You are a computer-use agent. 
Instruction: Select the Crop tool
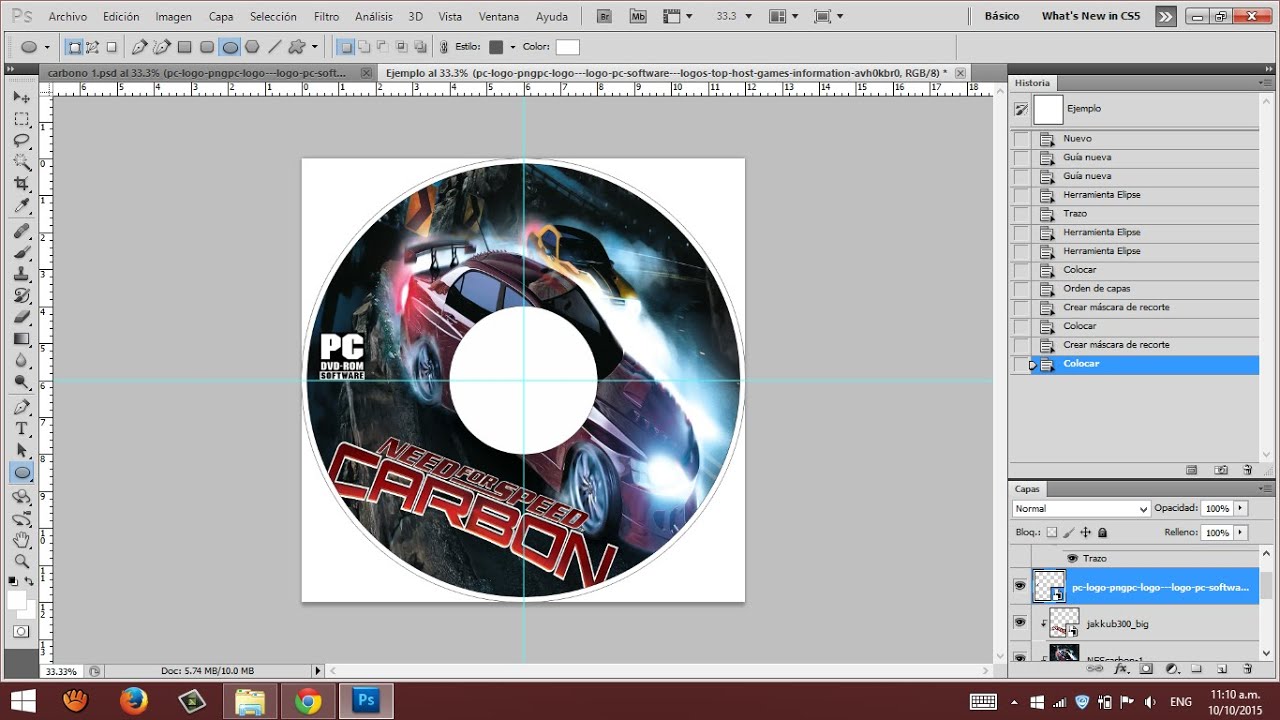21,184
